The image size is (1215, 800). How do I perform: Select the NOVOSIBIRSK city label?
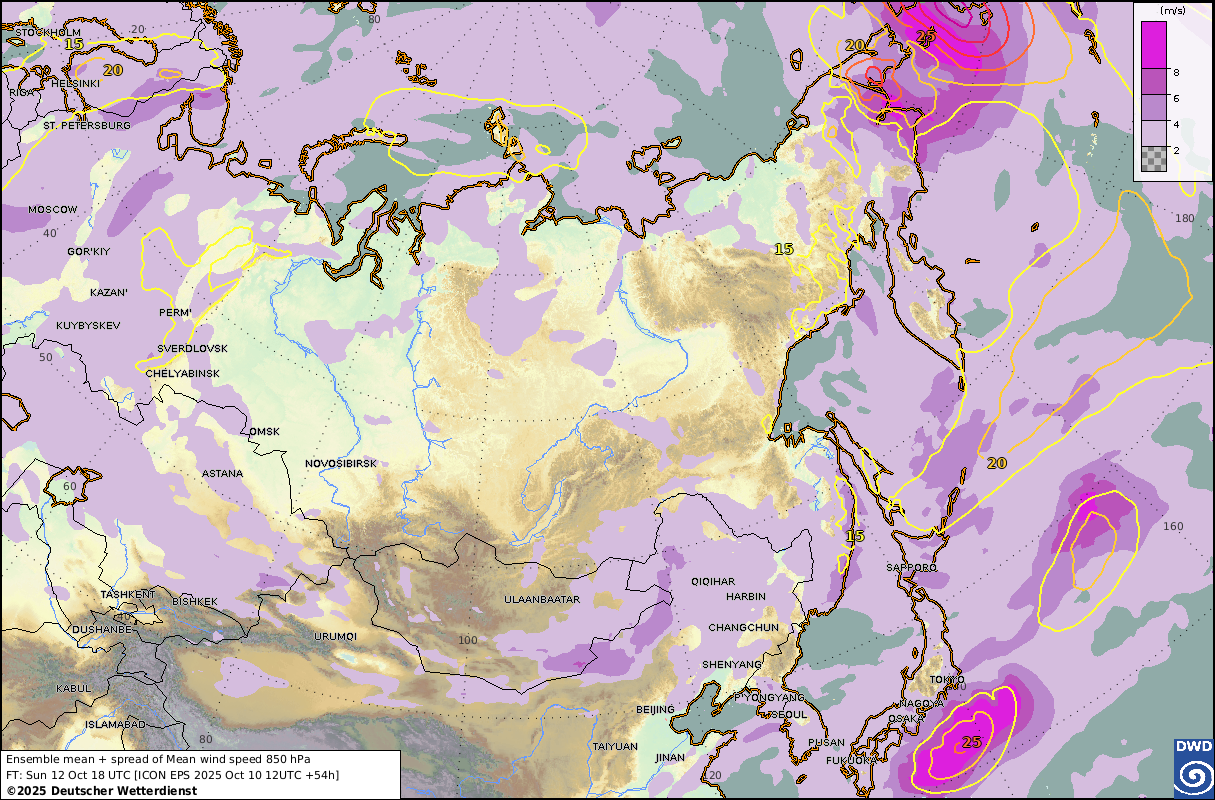(x=340, y=464)
